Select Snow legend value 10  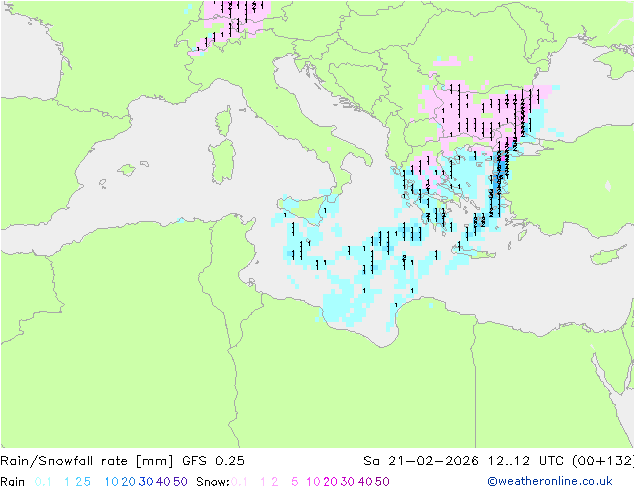coord(313,482)
